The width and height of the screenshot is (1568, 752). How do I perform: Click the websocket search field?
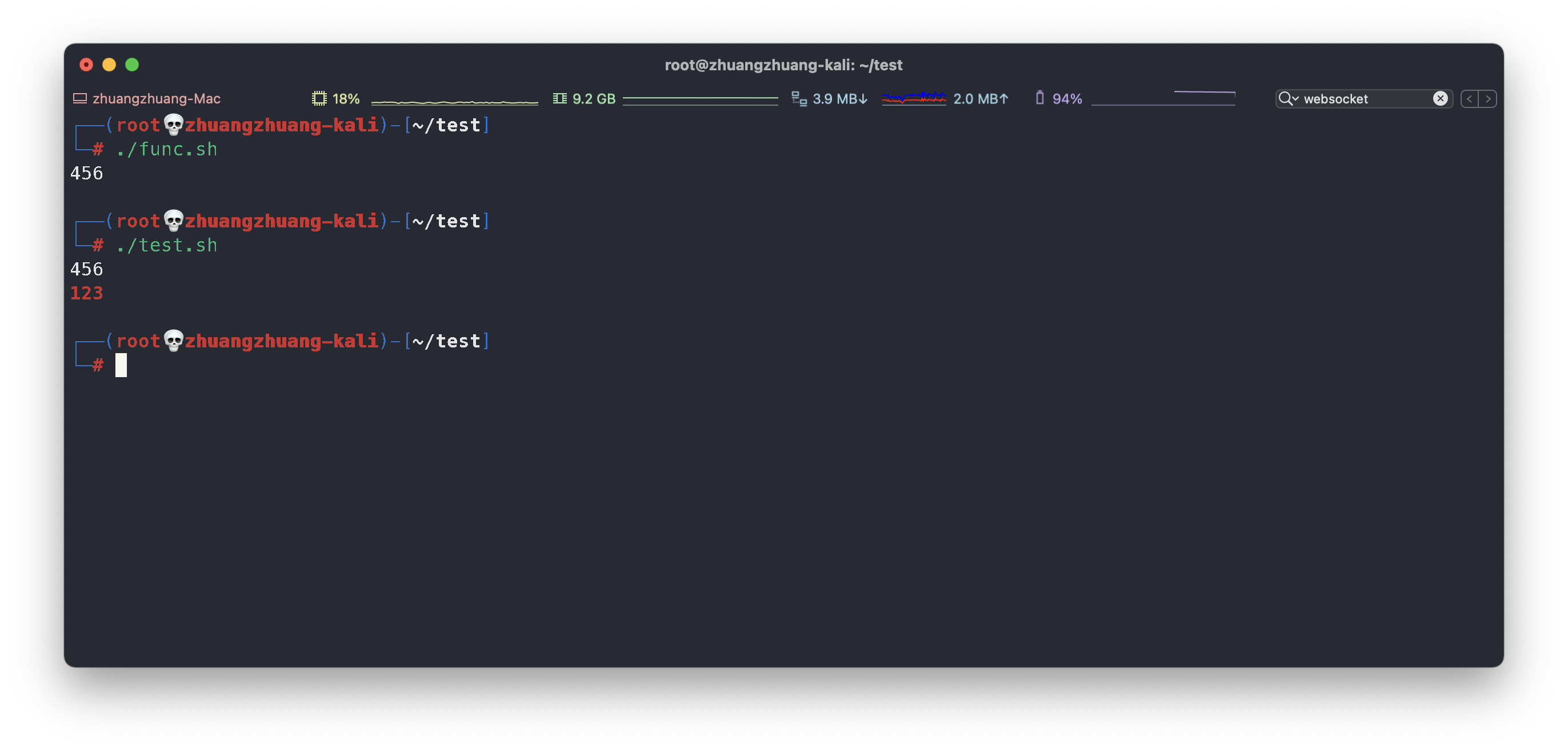pyautogui.click(x=1365, y=99)
